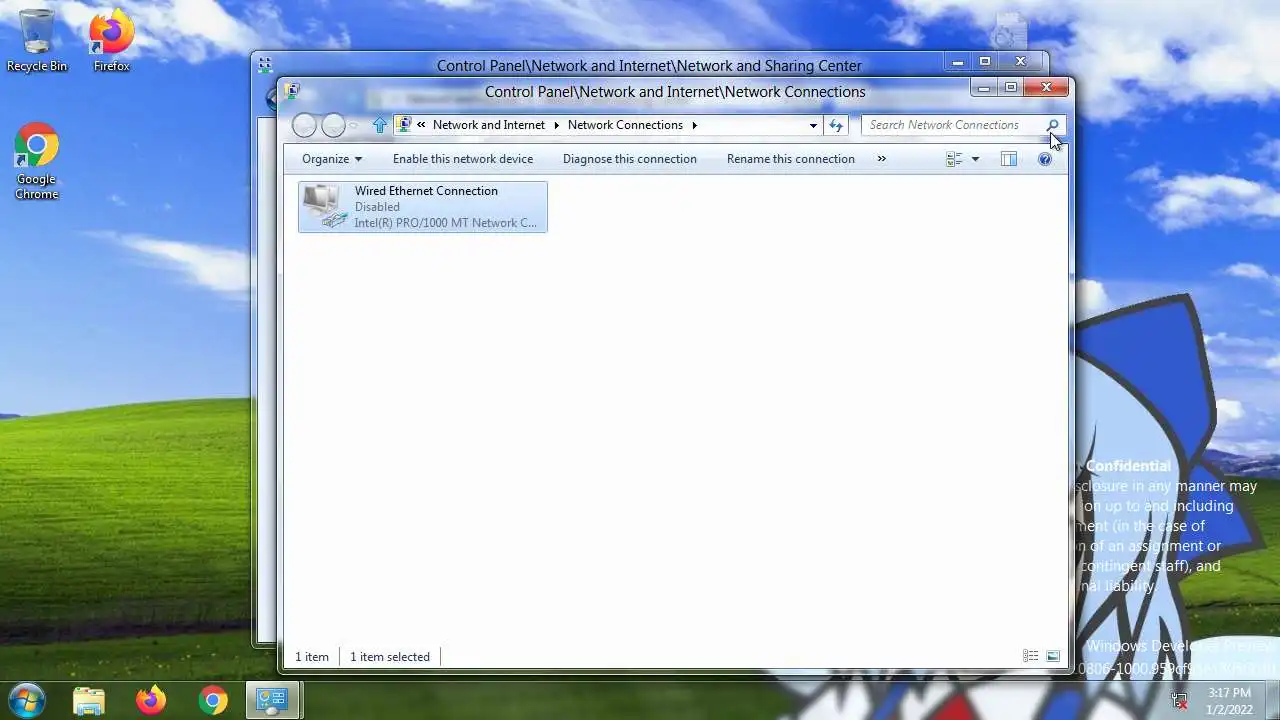Click the '1 item' status text
Screen dimensions: 1280x720
coord(312,657)
